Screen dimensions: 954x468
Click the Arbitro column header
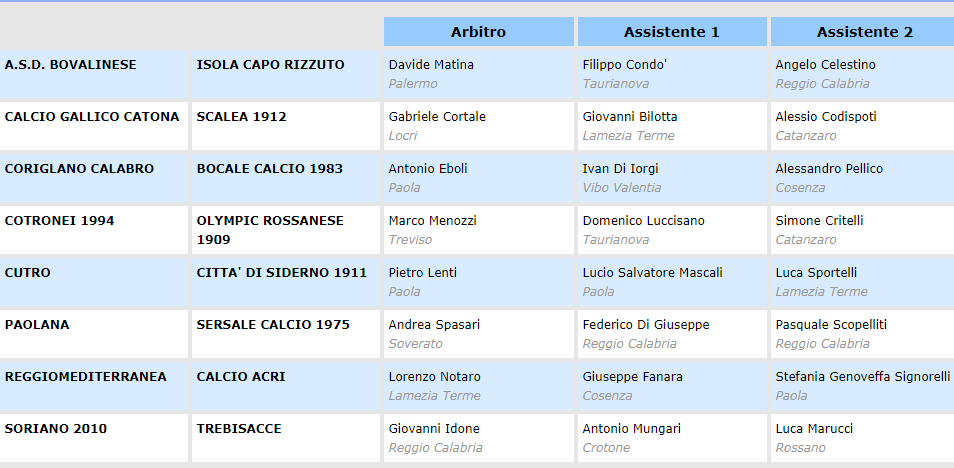point(478,32)
